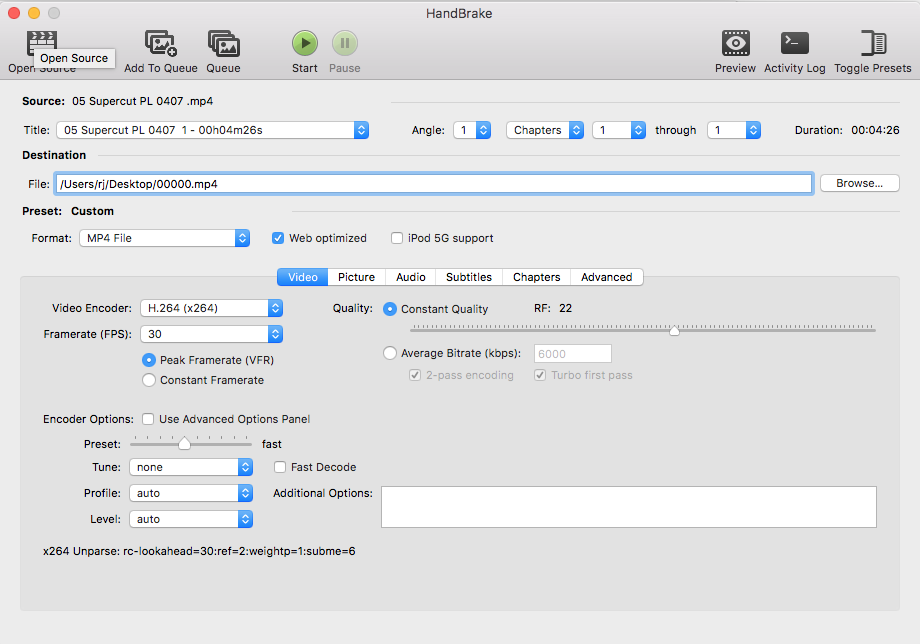920x644 pixels.
Task: Pause the current encode
Action: (x=344, y=44)
